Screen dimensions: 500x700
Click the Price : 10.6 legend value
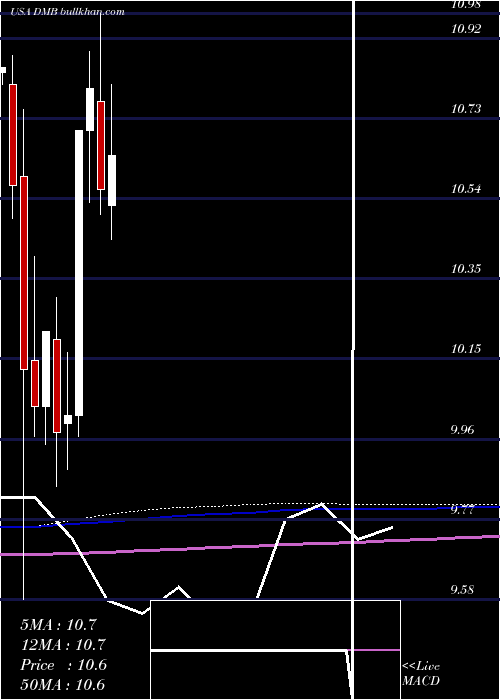pos(63,665)
